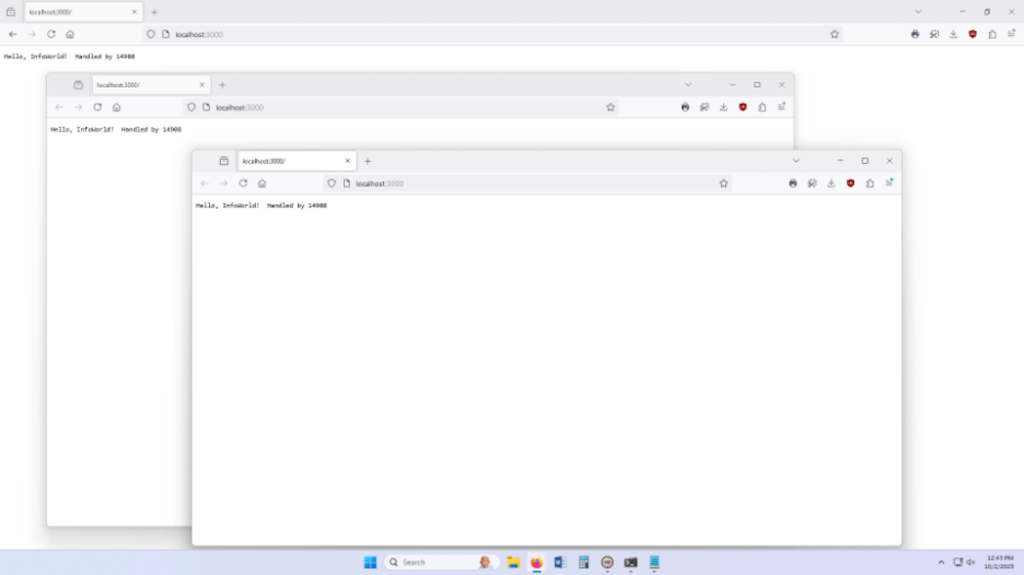Reload the page in the back maximized window

point(51,34)
